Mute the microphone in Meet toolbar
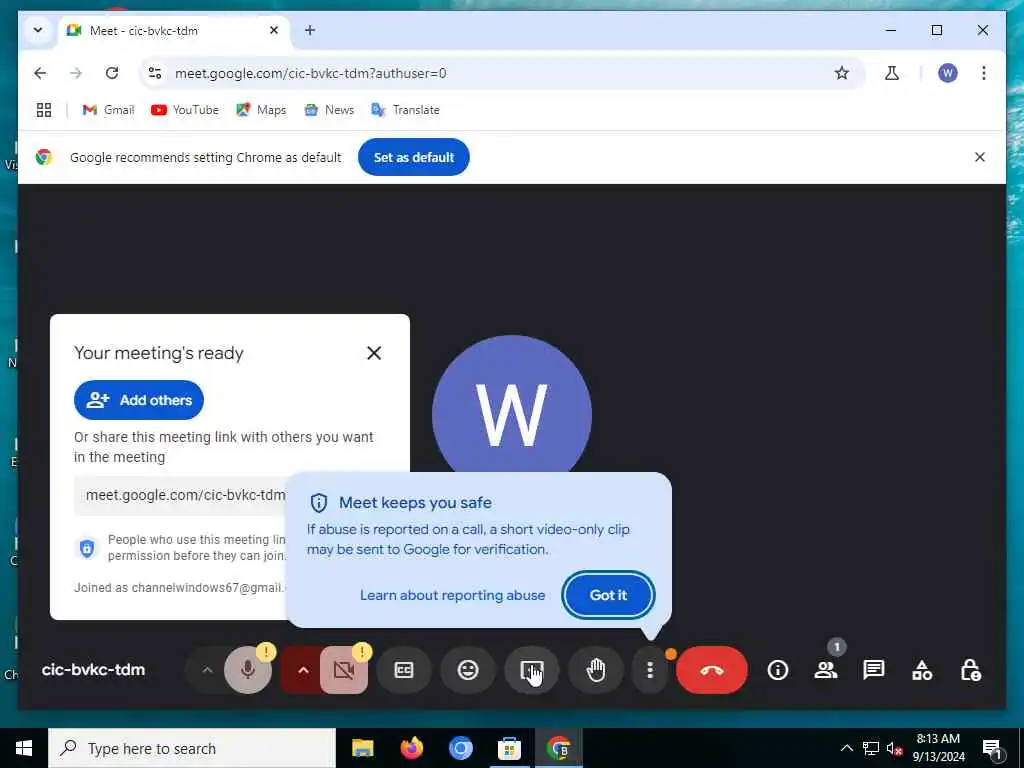Screen dimensions: 1024x768 click(x=248, y=670)
